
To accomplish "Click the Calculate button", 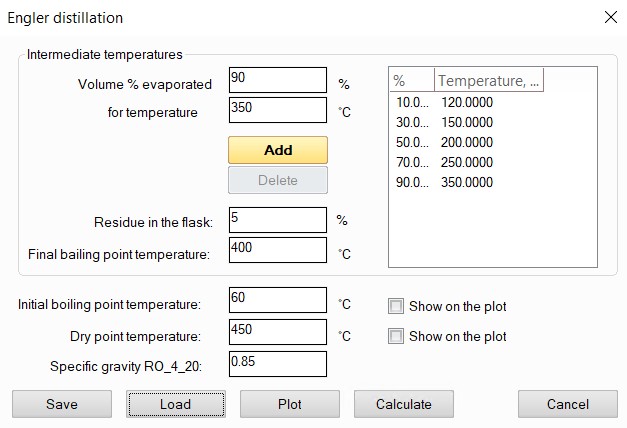I will 403,404.
